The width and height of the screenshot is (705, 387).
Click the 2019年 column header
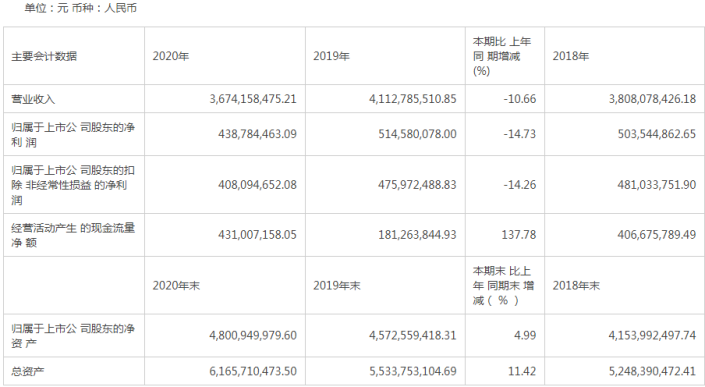click(x=385, y=56)
